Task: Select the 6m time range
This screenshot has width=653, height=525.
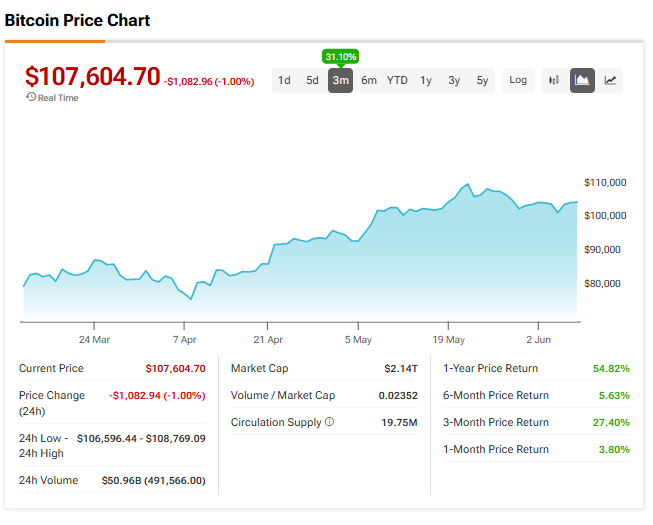Action: pos(369,80)
